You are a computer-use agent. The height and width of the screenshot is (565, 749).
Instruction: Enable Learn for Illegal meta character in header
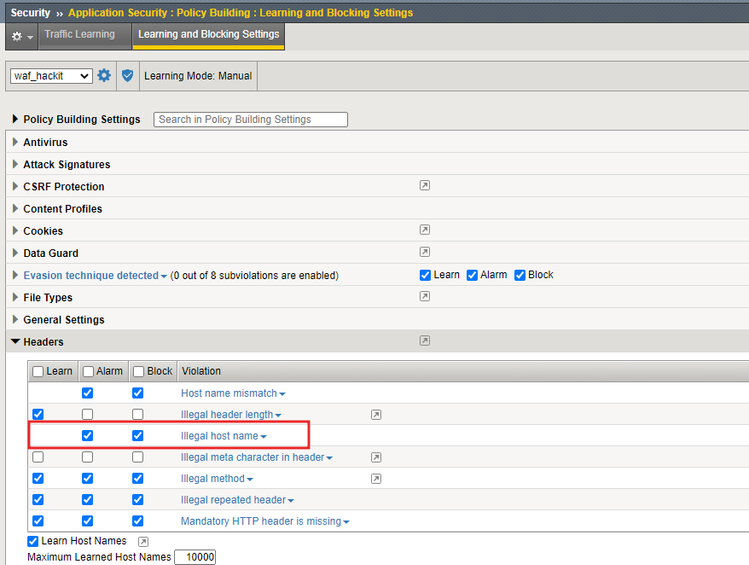(x=38, y=457)
